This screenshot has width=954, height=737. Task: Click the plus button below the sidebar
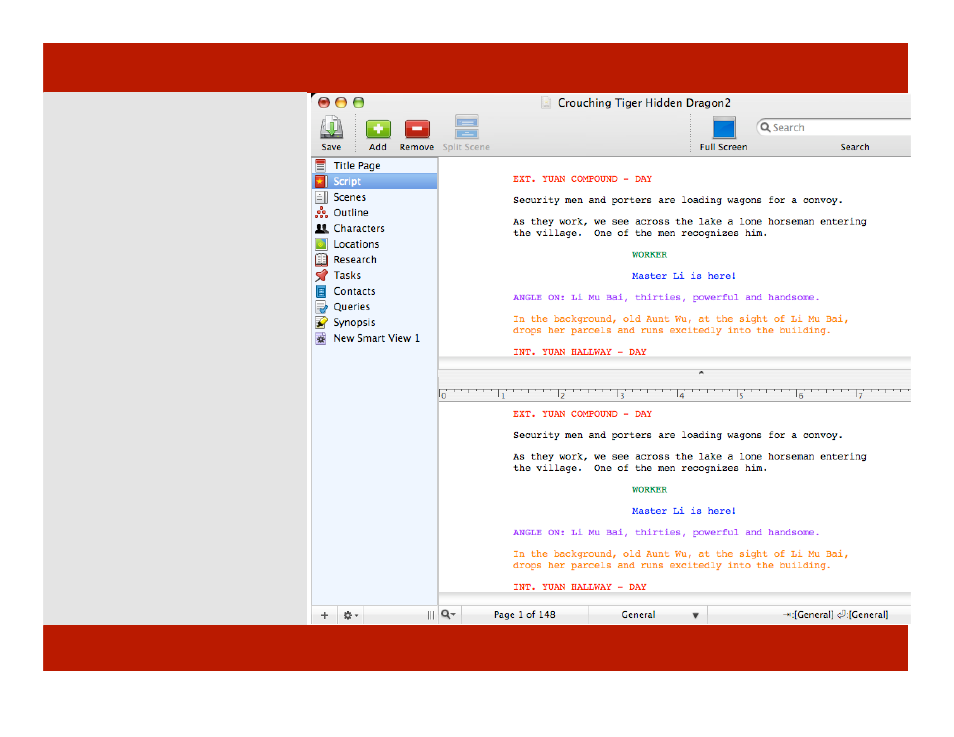[x=324, y=615]
